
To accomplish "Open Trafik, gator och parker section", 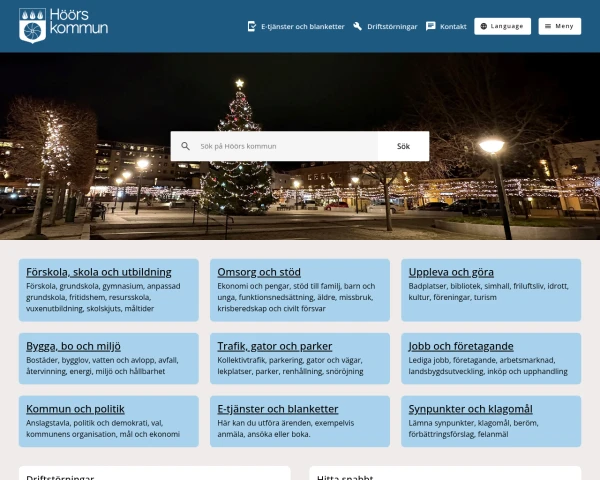I will tap(275, 346).
